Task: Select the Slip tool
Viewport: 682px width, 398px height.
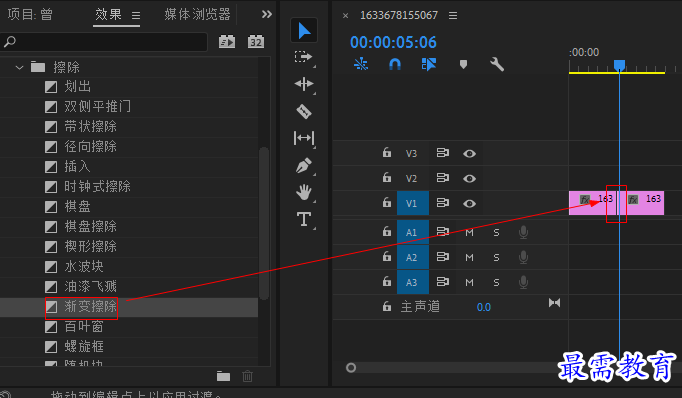Action: pos(304,138)
